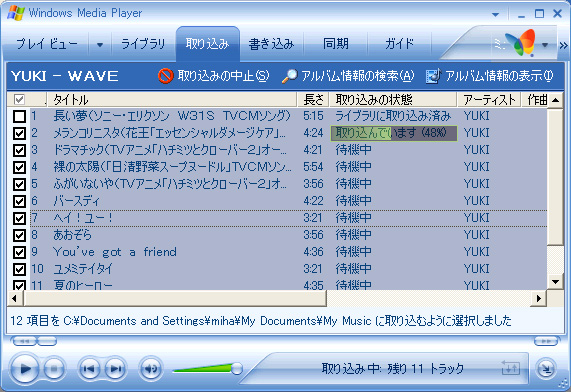571x392 pixels.
Task: Click the アルバム情報の検索 magnifier icon
Action: [290, 76]
